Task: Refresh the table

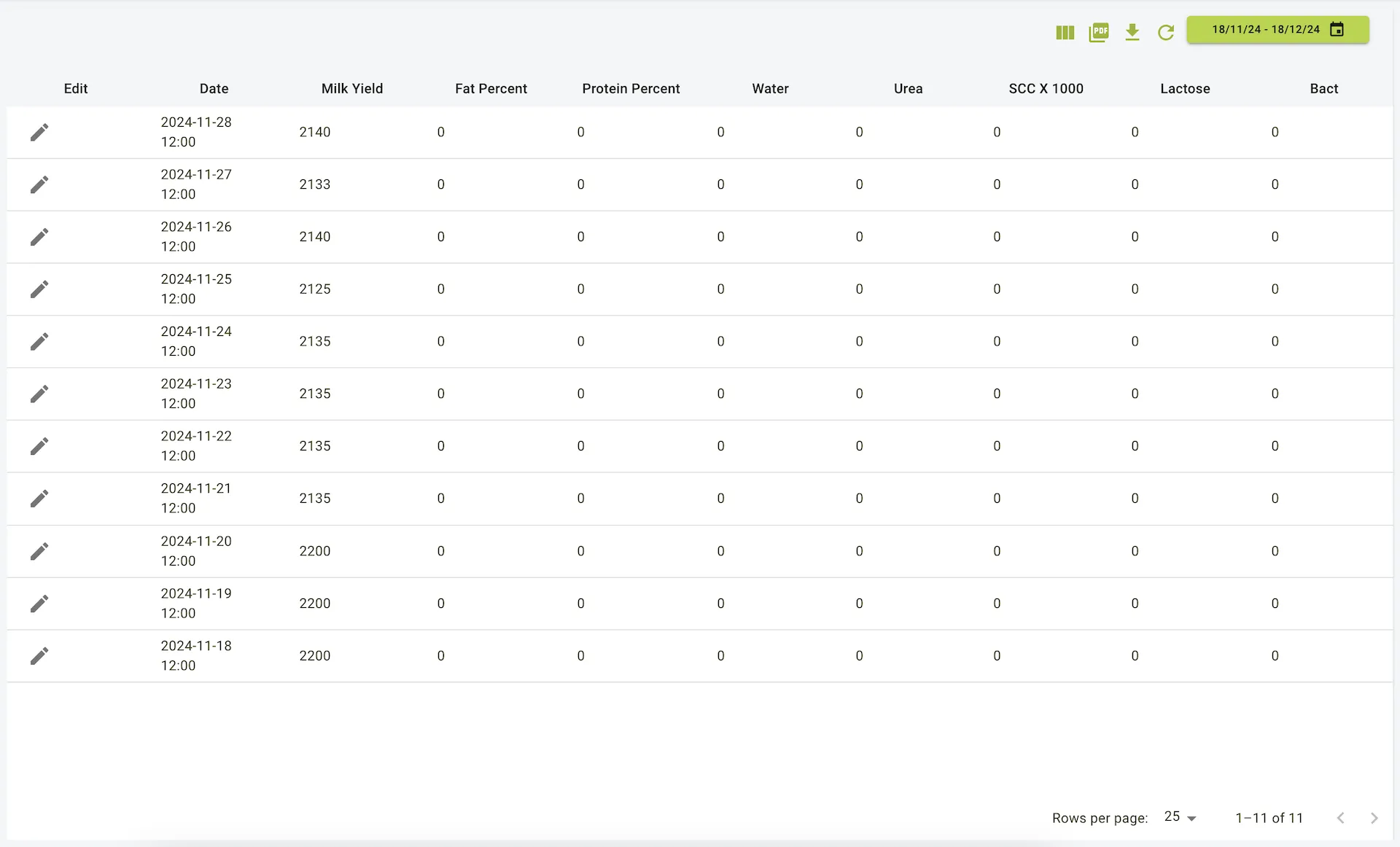Action: tap(1165, 32)
